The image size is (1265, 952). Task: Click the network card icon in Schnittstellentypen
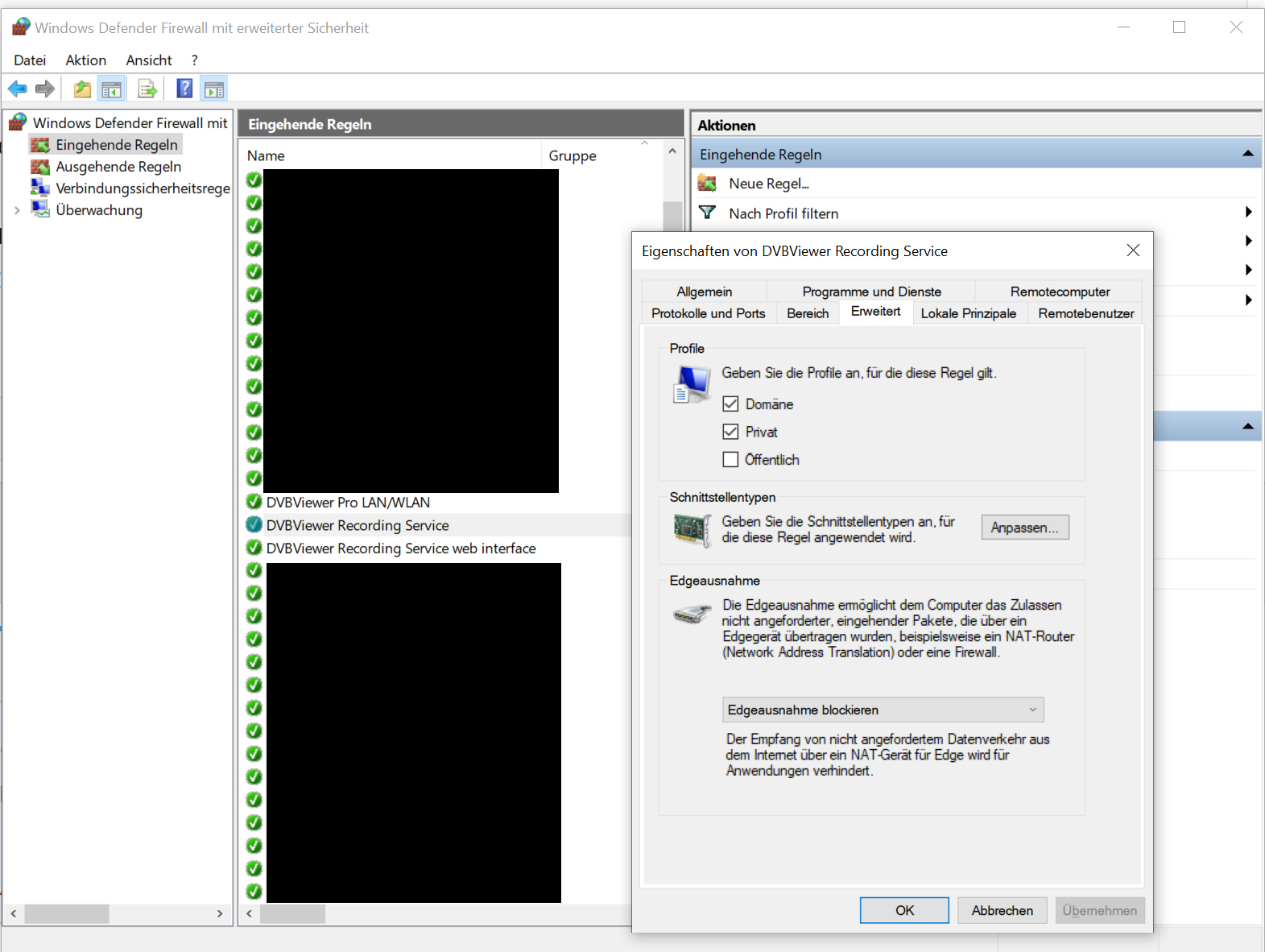pyautogui.click(x=692, y=530)
